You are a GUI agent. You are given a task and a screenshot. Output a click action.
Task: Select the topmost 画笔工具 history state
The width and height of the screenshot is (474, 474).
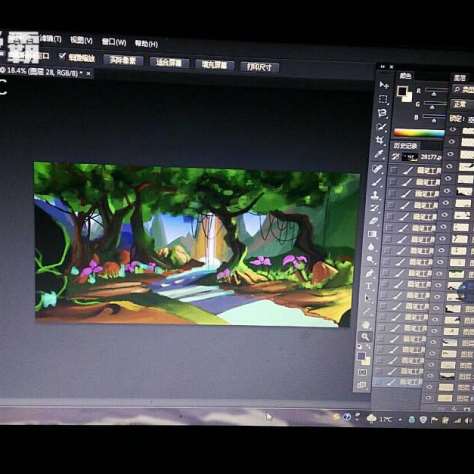tap(416, 171)
